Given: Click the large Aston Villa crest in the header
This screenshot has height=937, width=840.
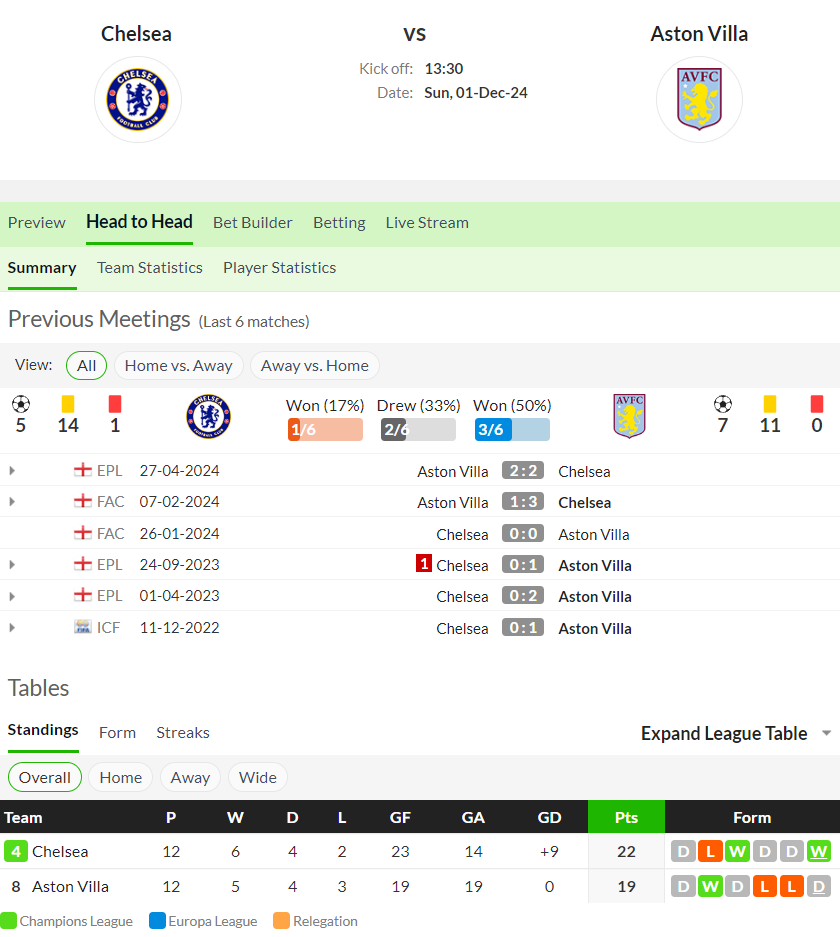Looking at the screenshot, I should coord(699,99).
